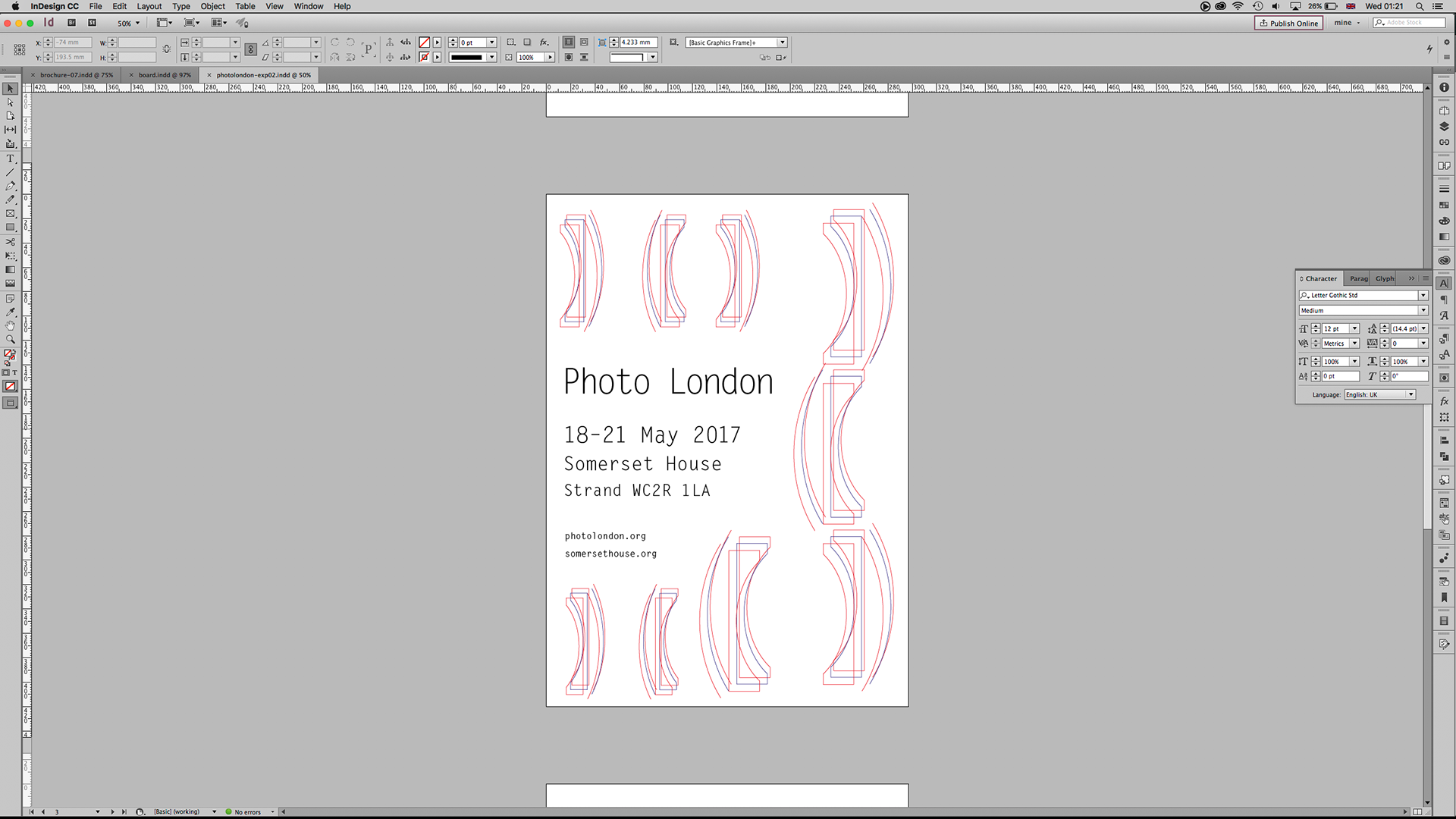Select the Type tool

click(x=10, y=158)
